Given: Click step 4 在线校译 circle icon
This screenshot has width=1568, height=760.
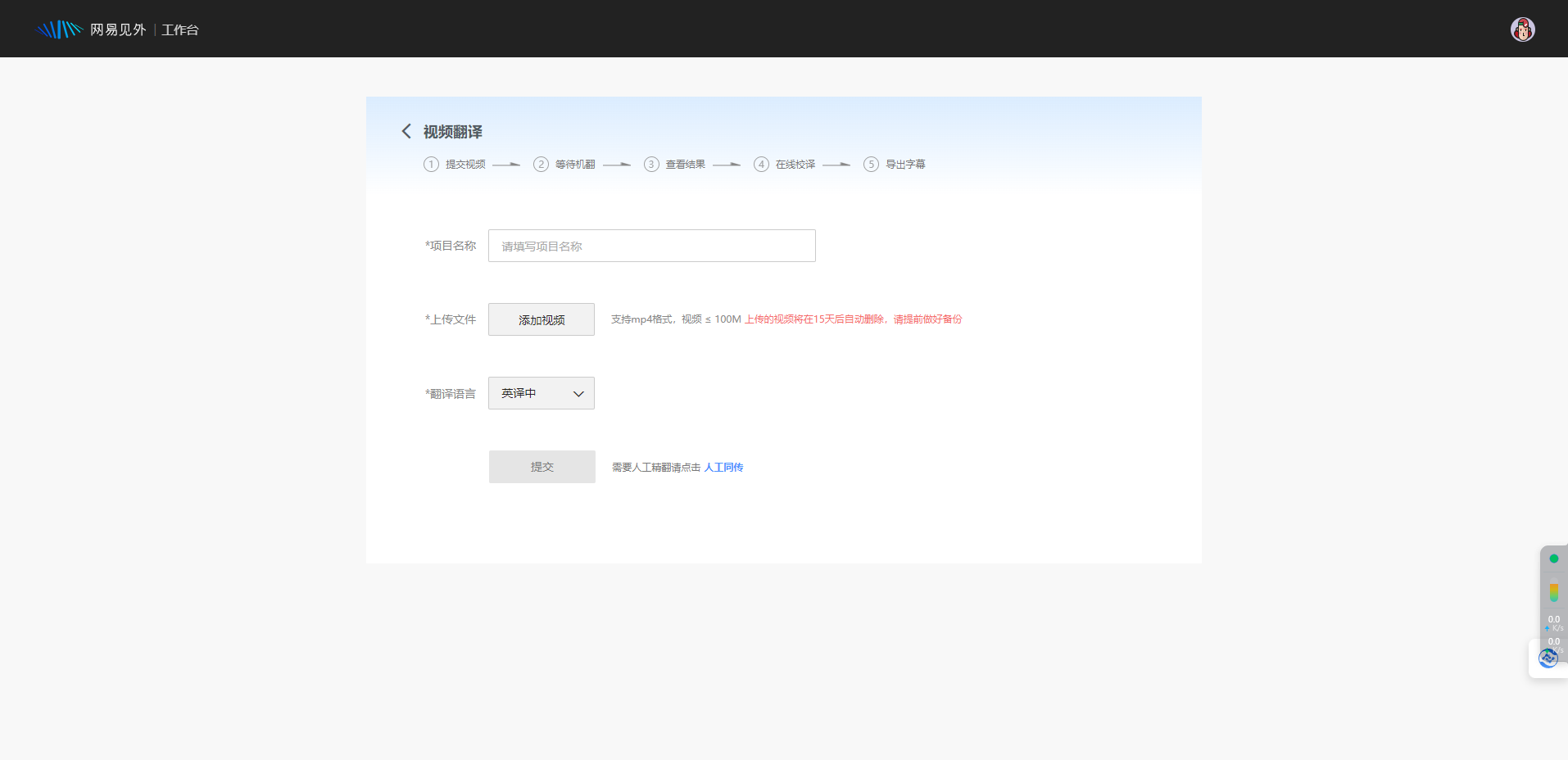Looking at the screenshot, I should click(762, 164).
